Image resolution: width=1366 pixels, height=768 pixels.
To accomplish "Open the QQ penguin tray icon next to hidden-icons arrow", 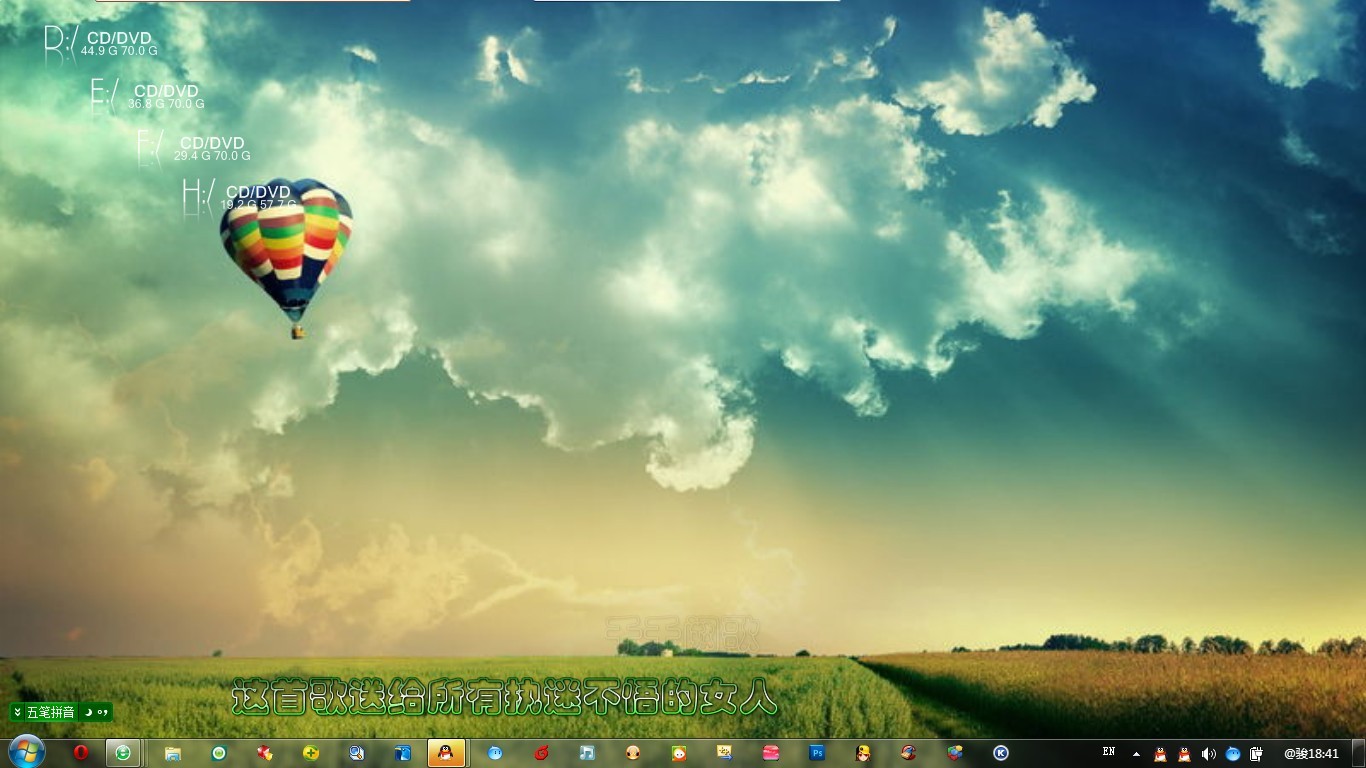I will 1160,754.
